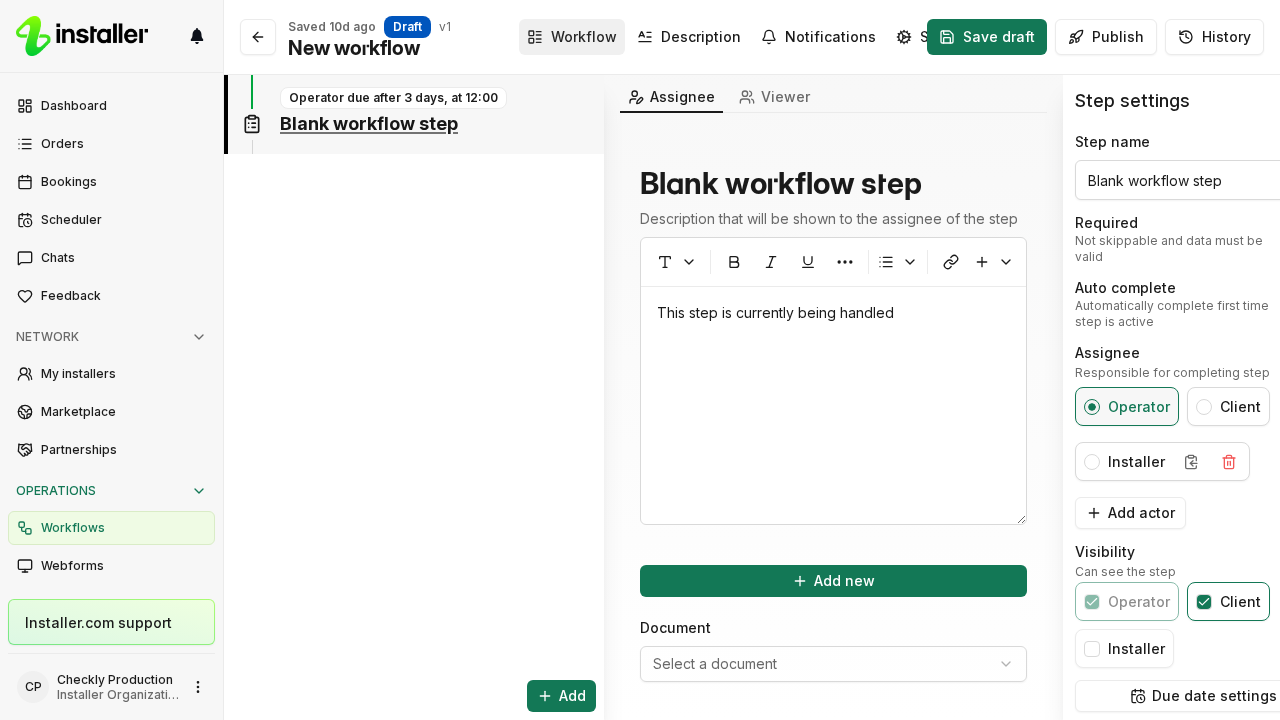Open the workflow History
1280x720 pixels.
(1214, 37)
